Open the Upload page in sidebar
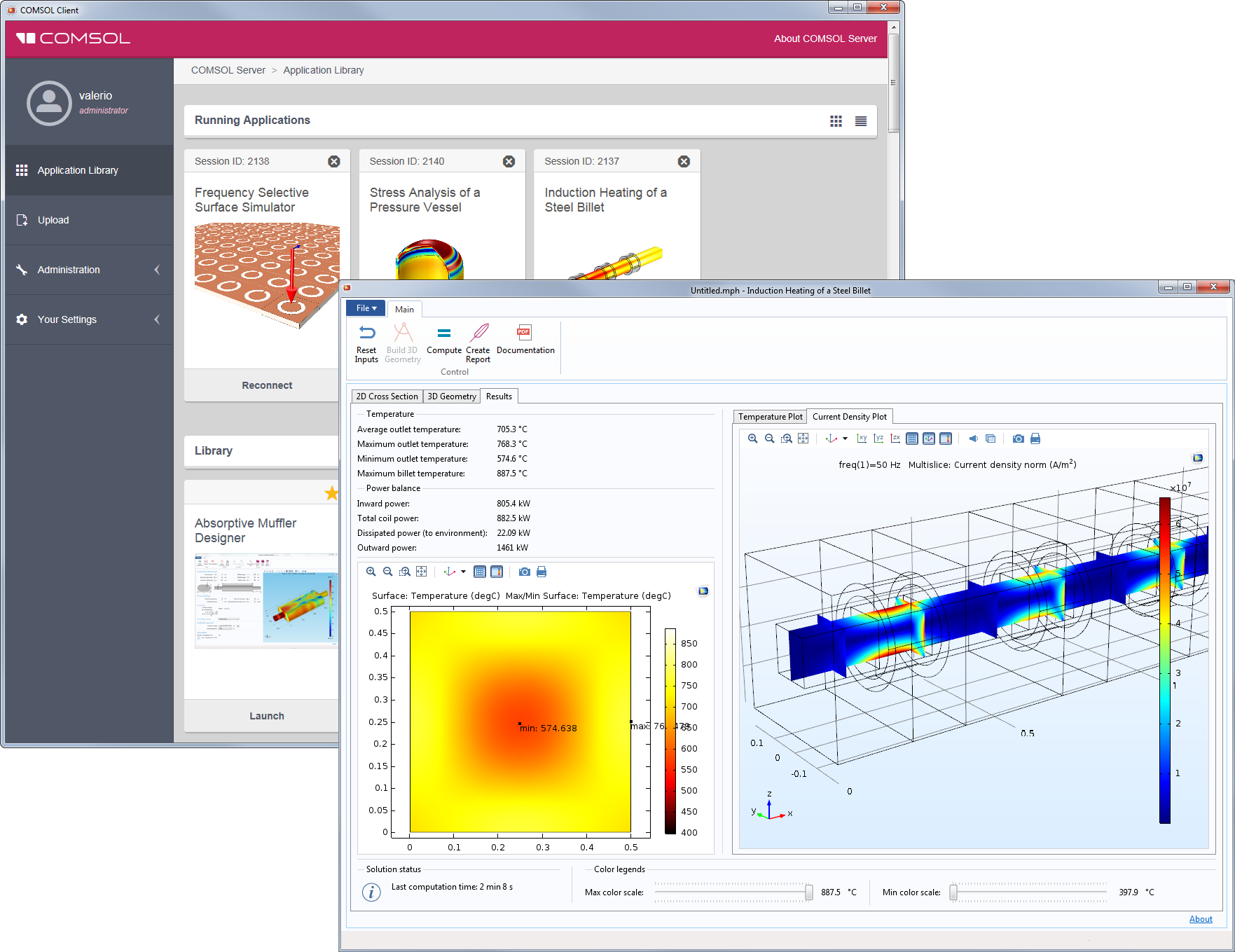1235x952 pixels. [89, 220]
